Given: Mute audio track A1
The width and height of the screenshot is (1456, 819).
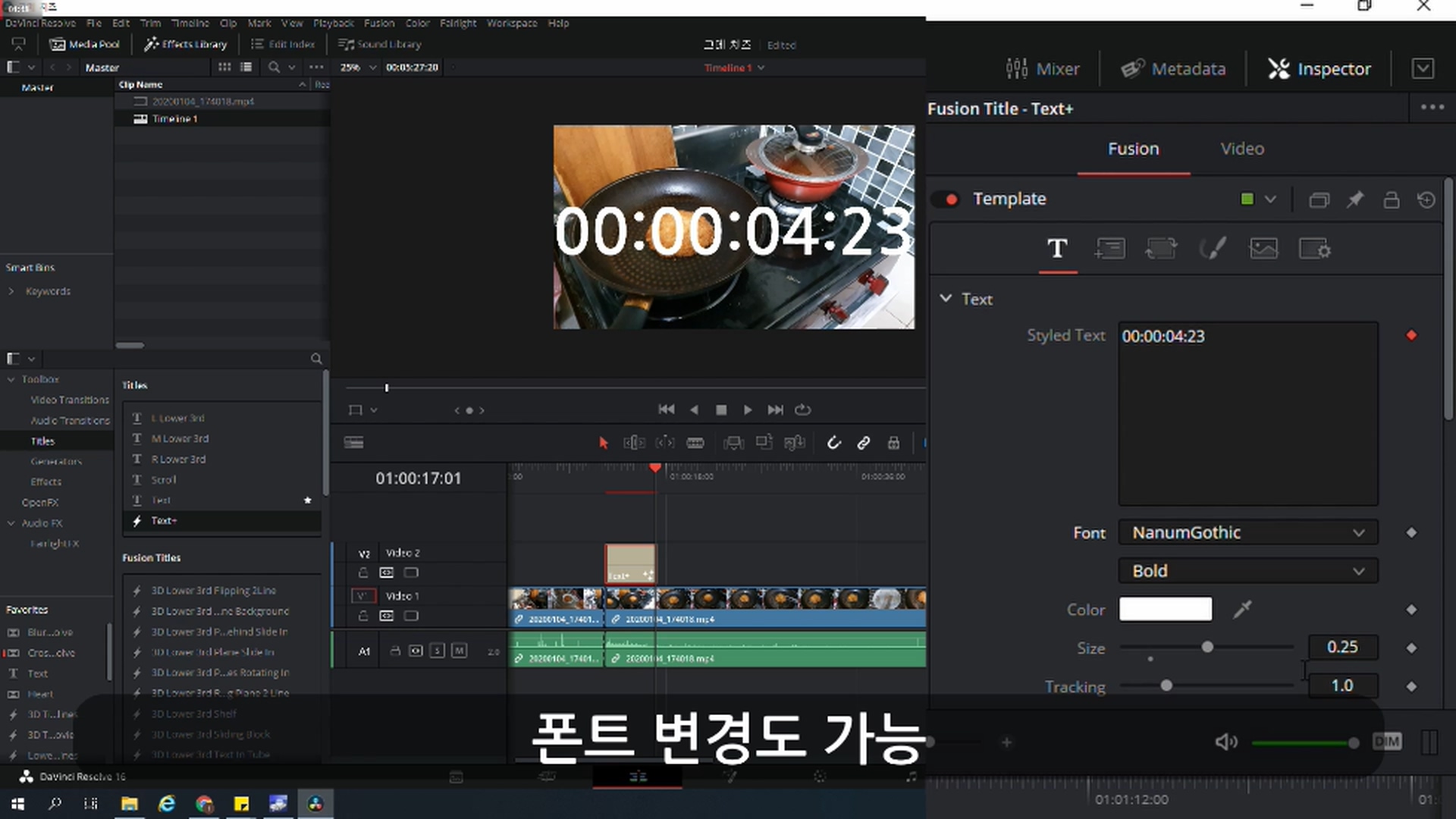Looking at the screenshot, I should [459, 651].
